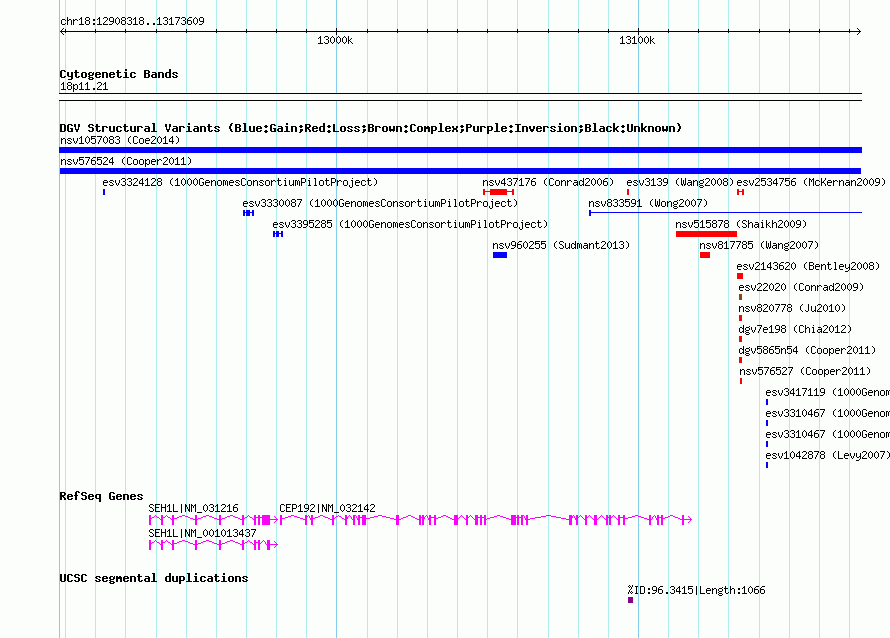
Task: Click the nsv960255 (Sudmant2013) label
Action: [x=561, y=245]
